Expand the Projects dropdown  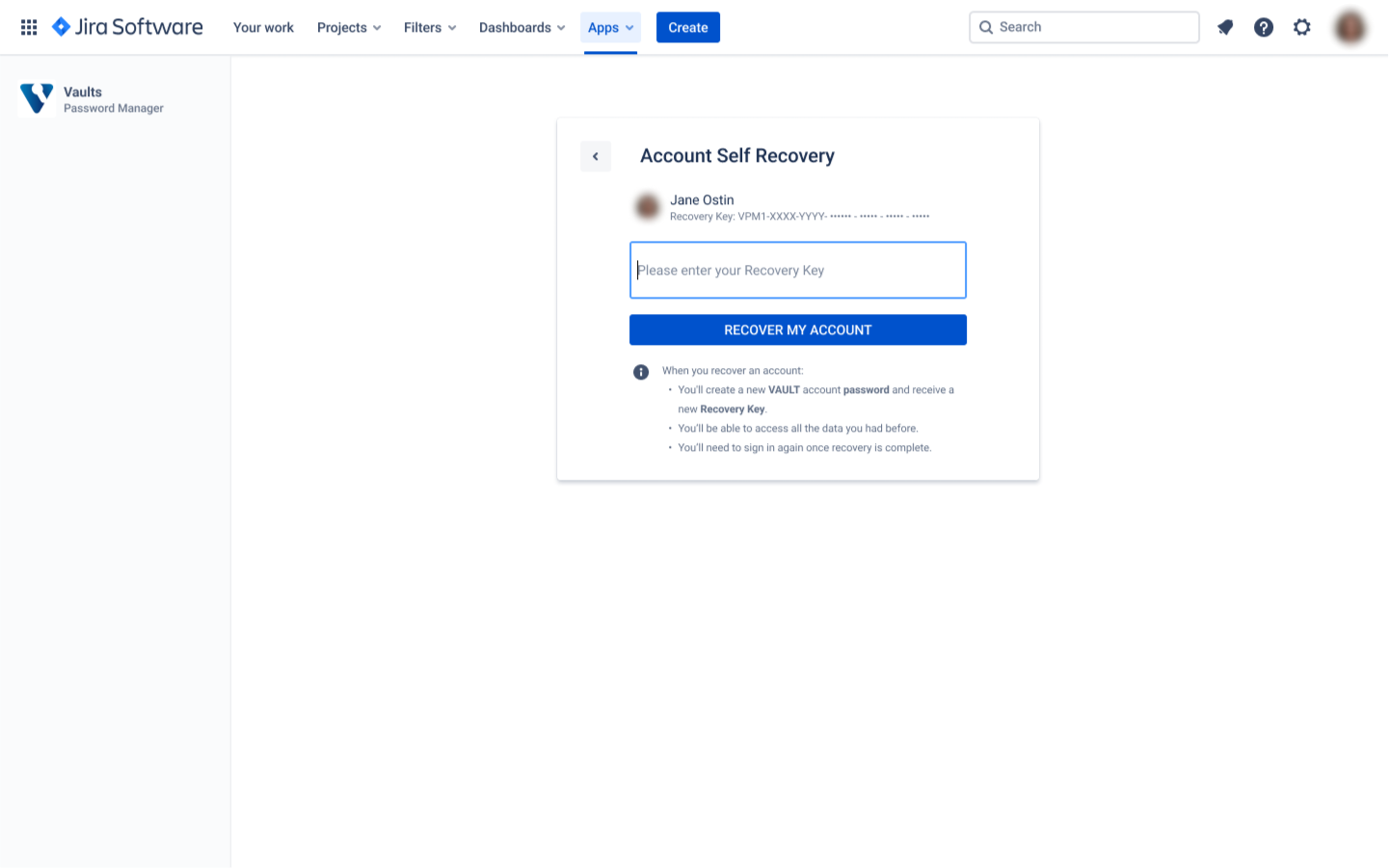[x=349, y=27]
